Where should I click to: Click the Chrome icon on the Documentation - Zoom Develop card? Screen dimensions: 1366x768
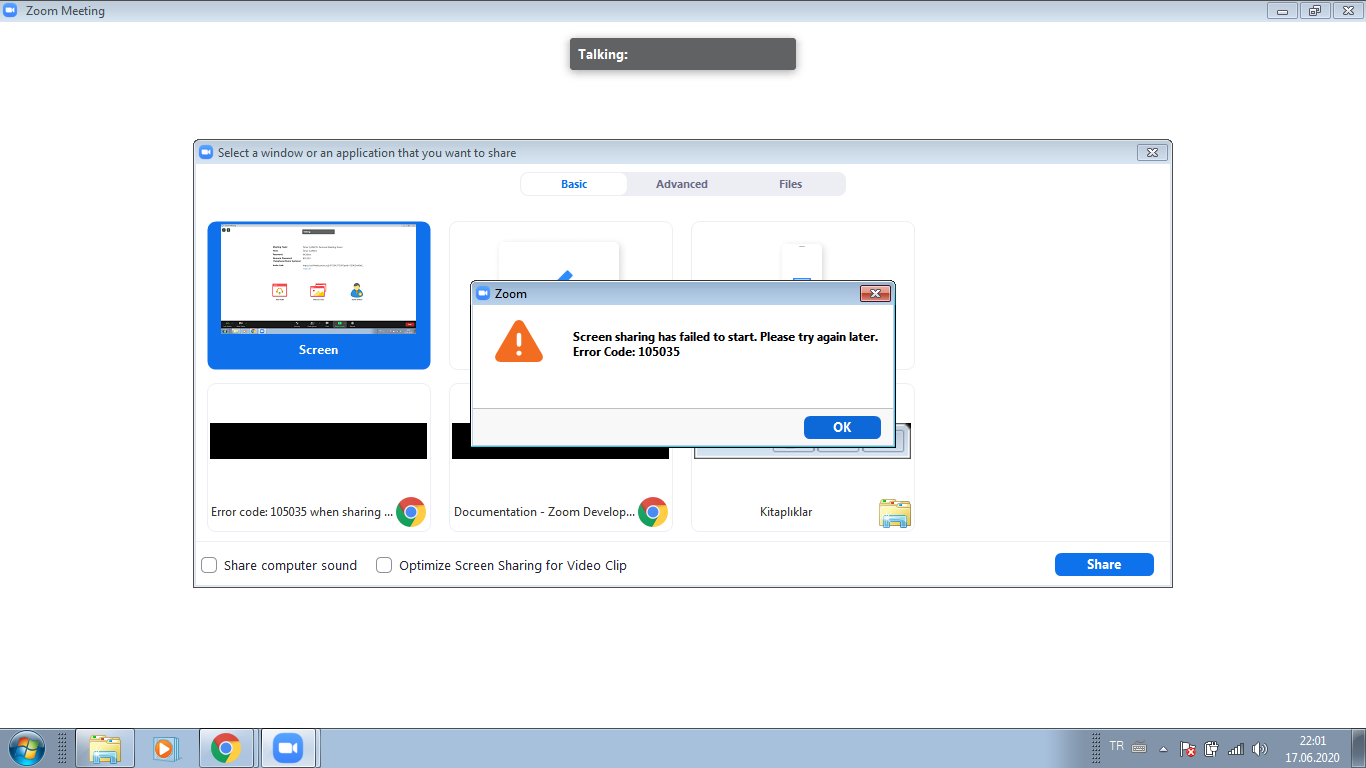click(653, 512)
